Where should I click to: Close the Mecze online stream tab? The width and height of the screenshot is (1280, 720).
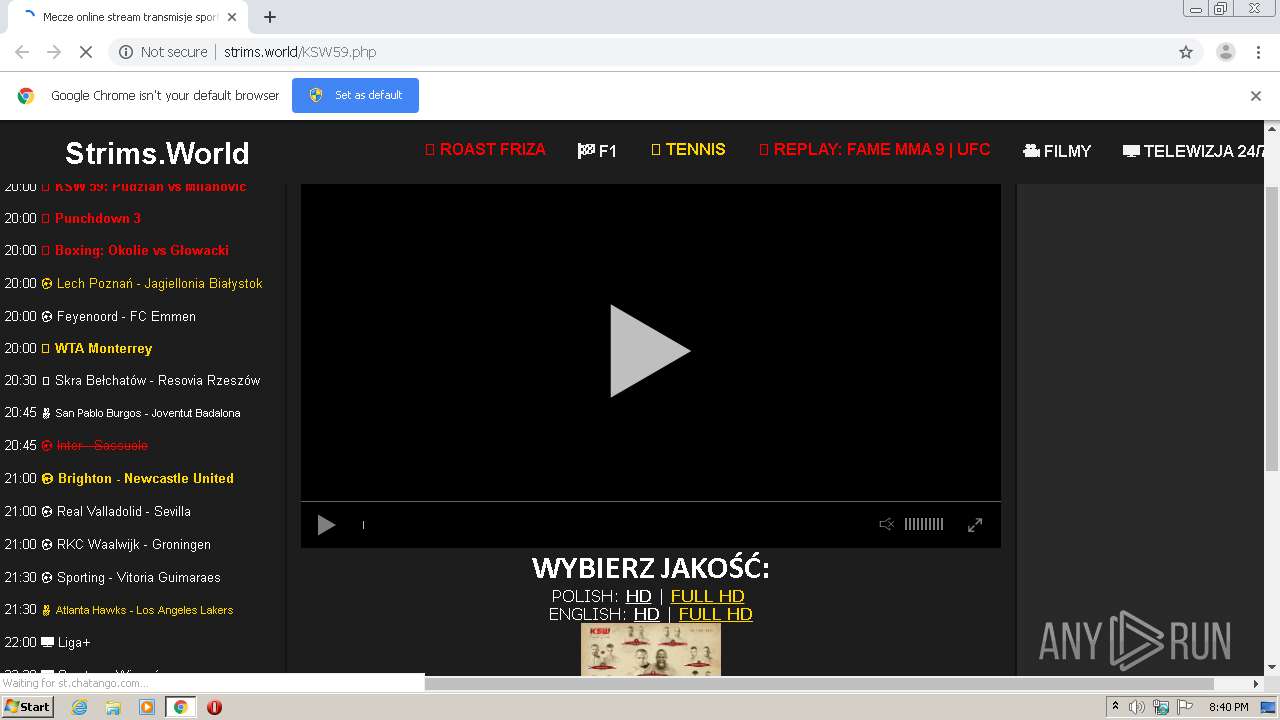232,17
